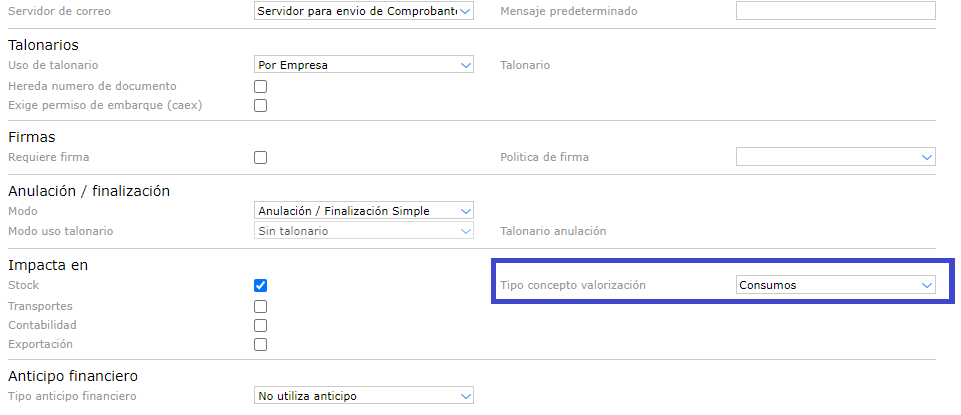This screenshot has height=415, width=961.
Task: Enable the Transportes checkbox
Action: pos(261,306)
